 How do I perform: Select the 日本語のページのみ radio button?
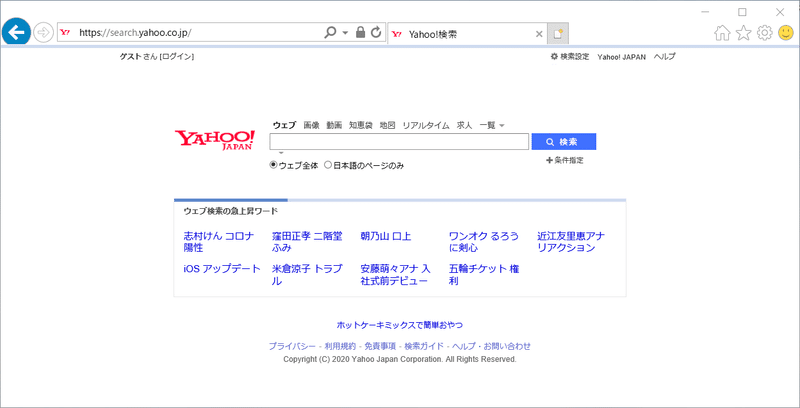click(328, 165)
